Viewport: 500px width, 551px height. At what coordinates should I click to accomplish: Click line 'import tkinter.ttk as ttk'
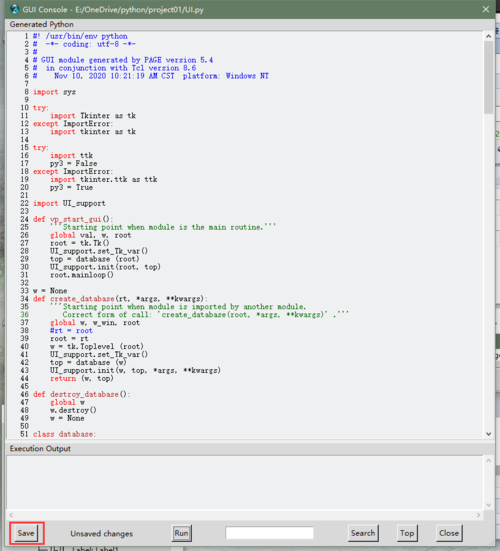104,179
